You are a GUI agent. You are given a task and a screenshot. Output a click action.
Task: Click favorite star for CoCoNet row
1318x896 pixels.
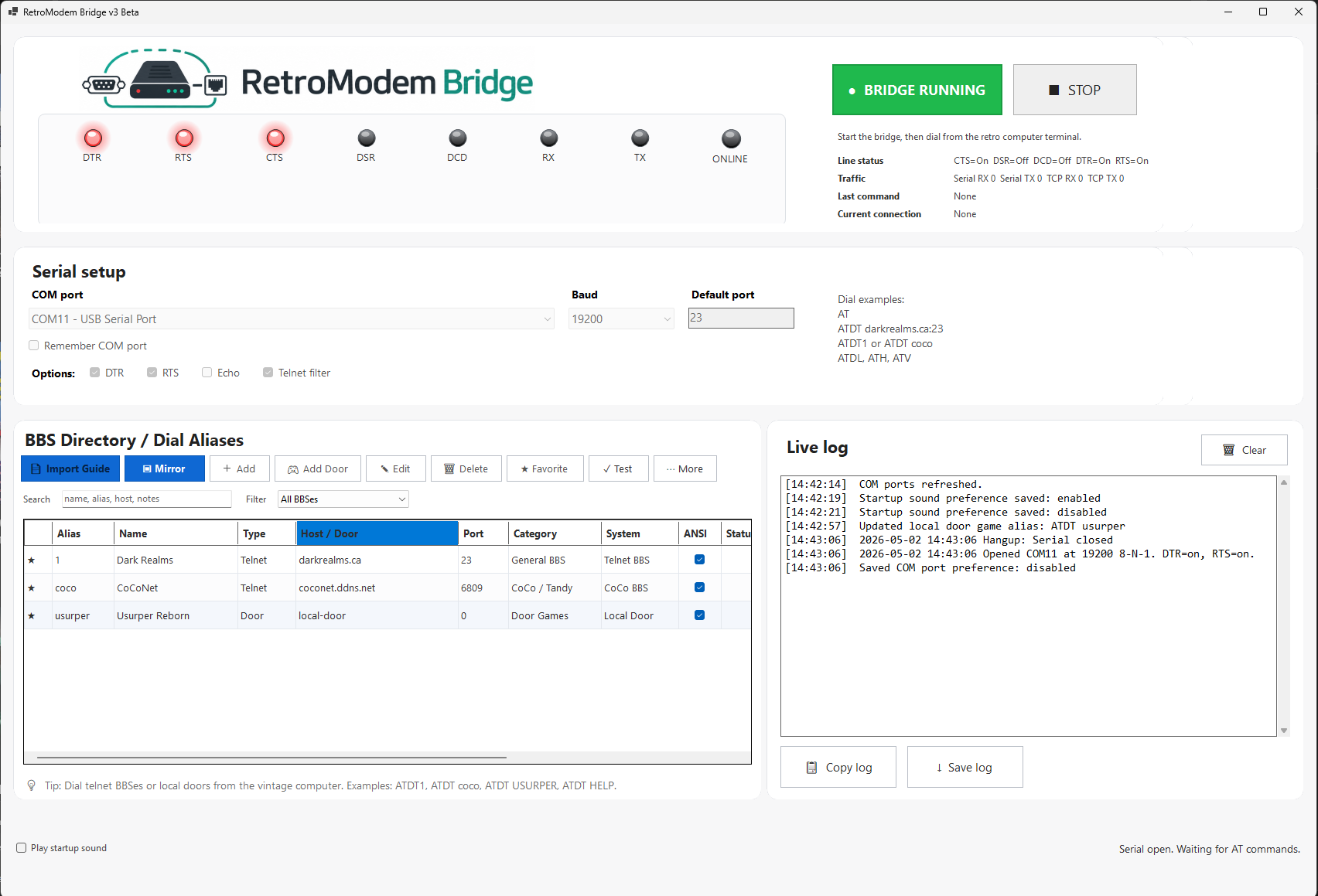point(32,588)
